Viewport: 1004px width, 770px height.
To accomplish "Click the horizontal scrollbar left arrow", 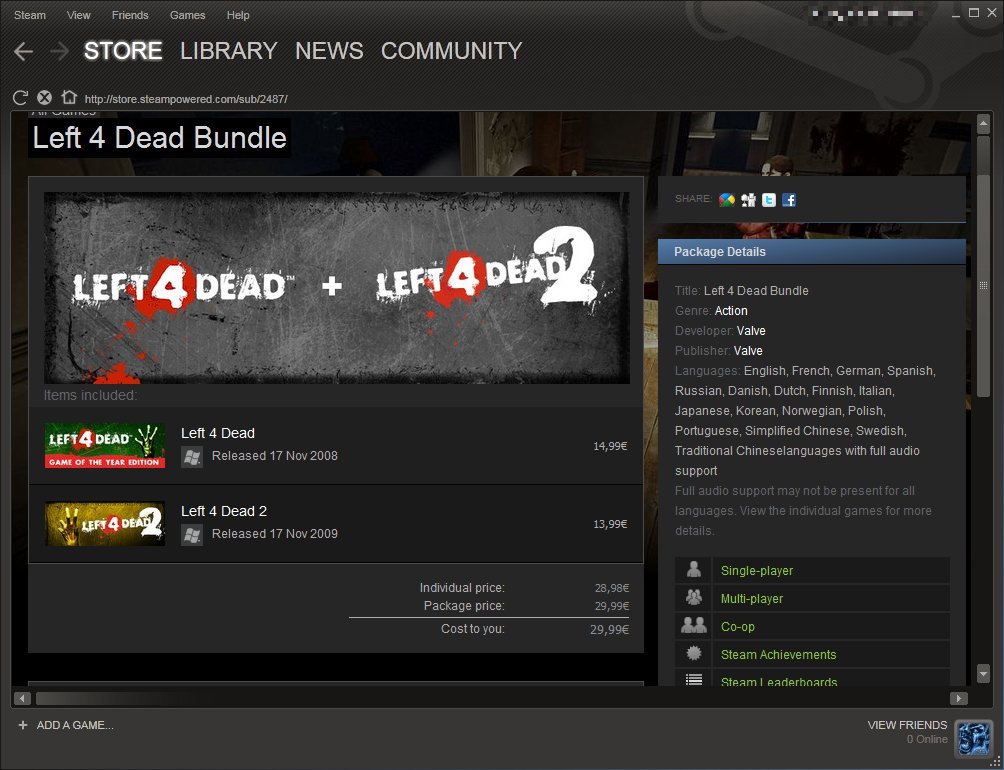I will pyautogui.click(x=22, y=698).
